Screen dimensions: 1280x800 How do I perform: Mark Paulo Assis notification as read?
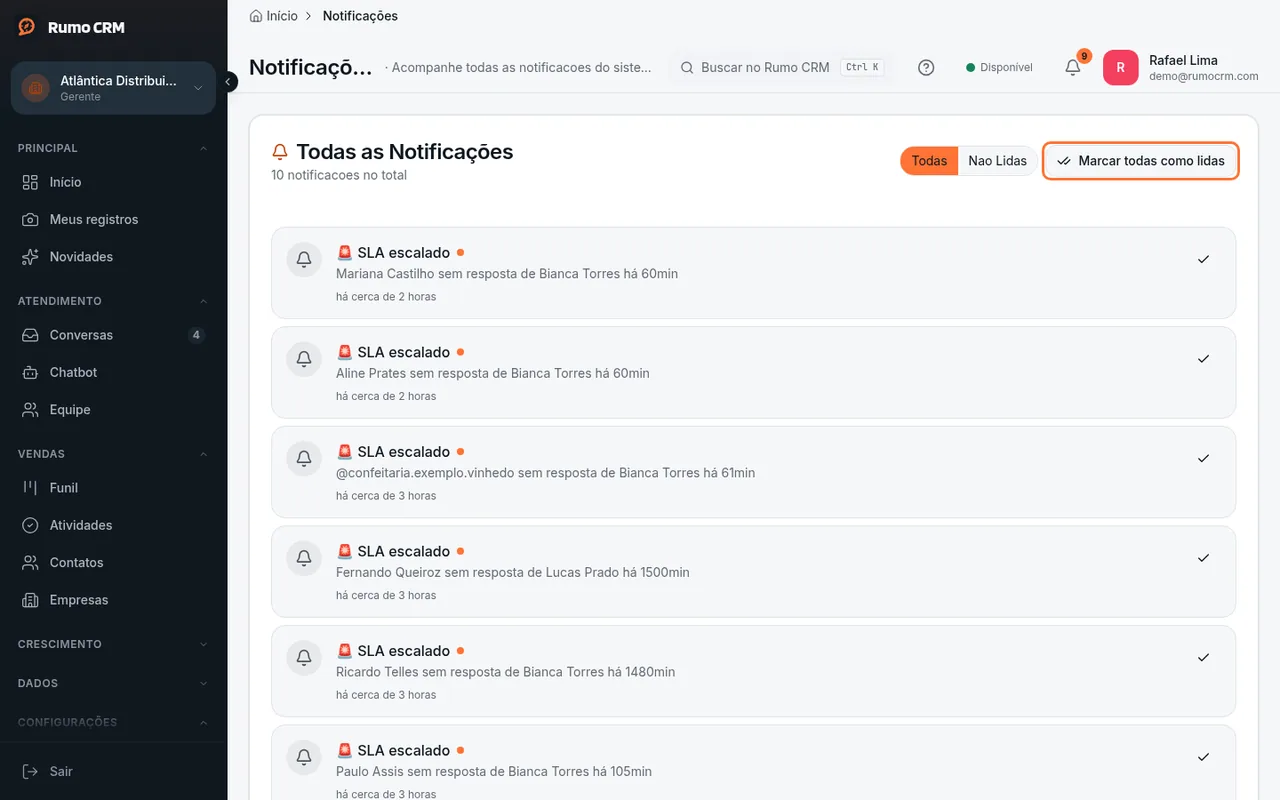[1203, 756]
